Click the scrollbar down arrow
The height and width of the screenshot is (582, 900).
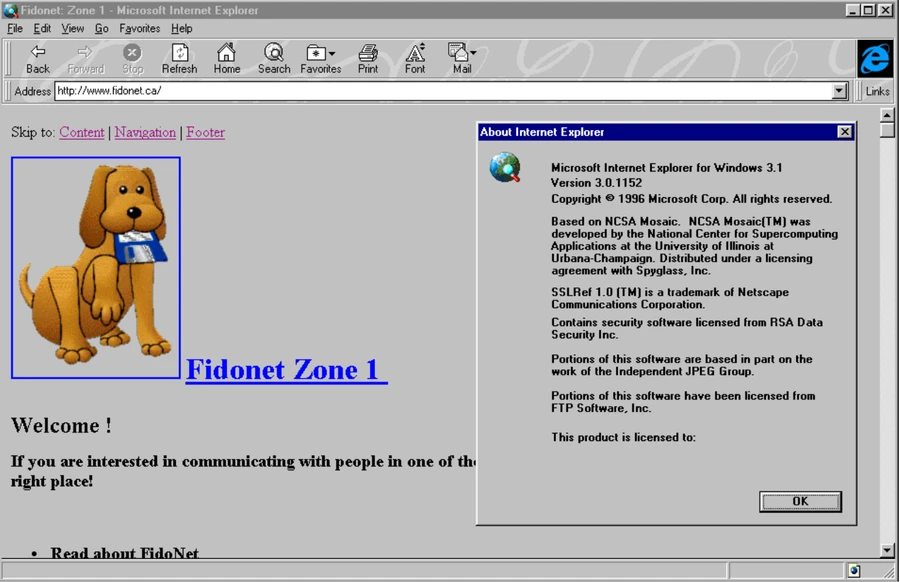click(x=887, y=550)
